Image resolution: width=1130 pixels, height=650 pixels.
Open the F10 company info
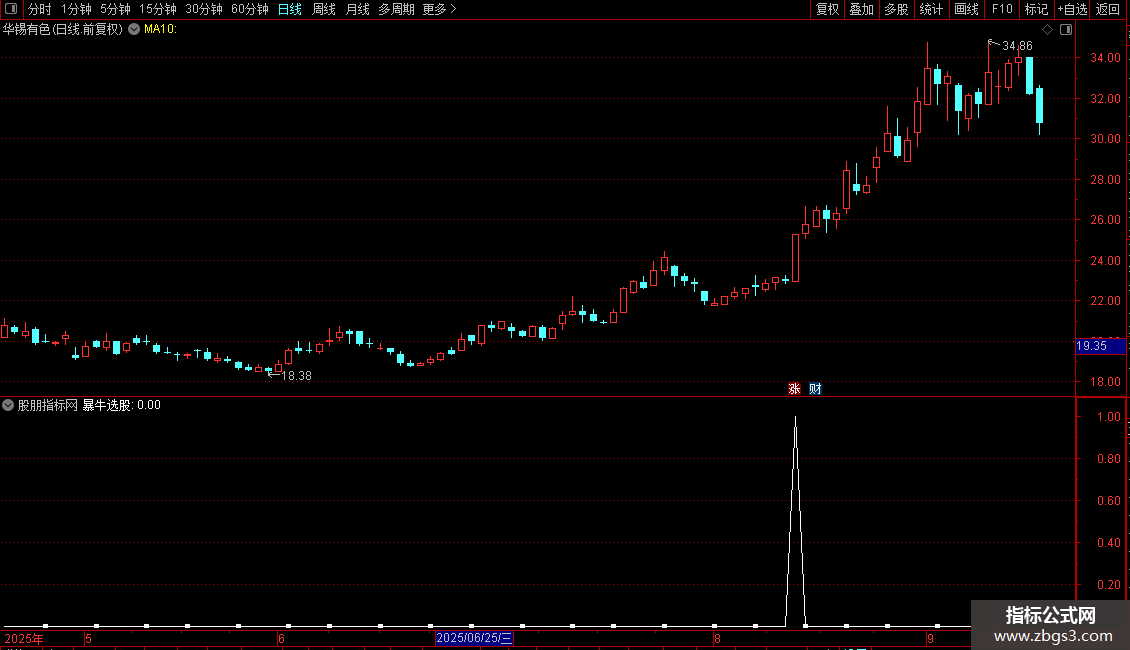click(x=1002, y=9)
